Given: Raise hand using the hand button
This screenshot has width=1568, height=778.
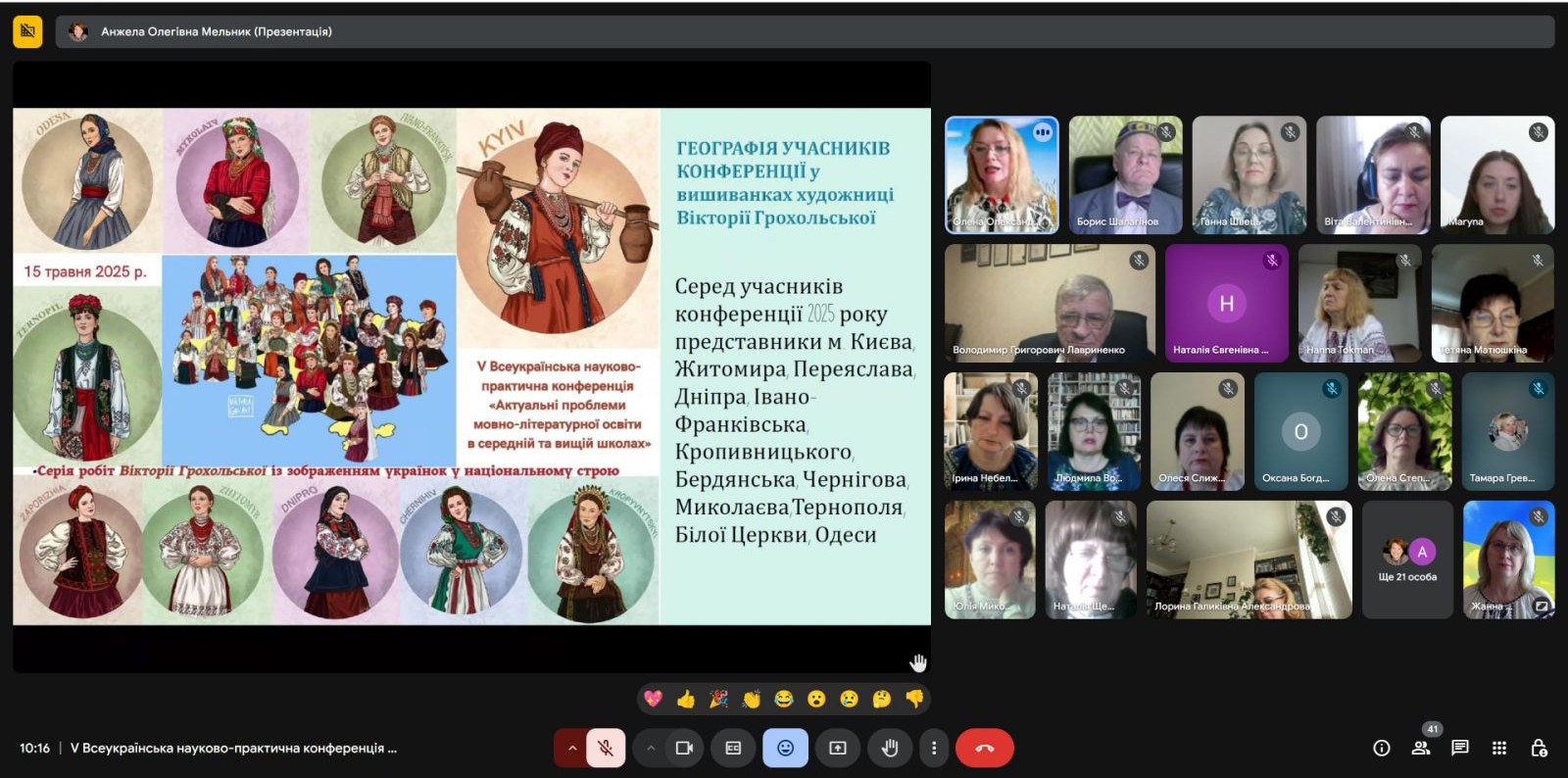Looking at the screenshot, I should (x=890, y=748).
